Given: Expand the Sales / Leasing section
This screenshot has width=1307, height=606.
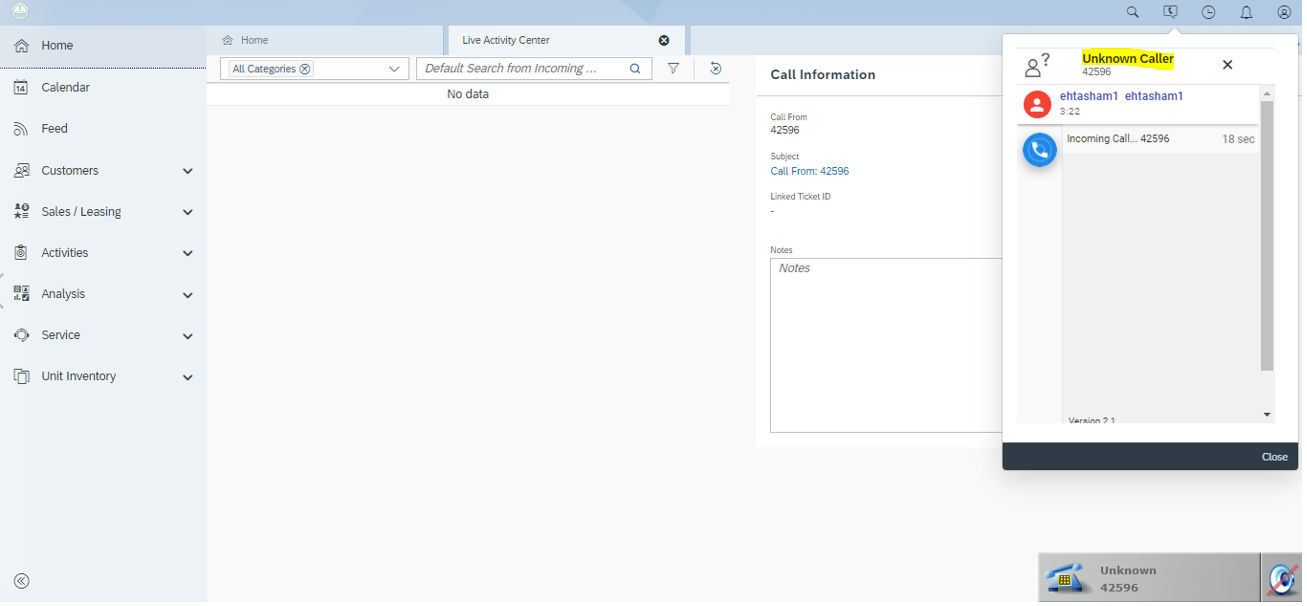Looking at the screenshot, I should click(x=188, y=213).
